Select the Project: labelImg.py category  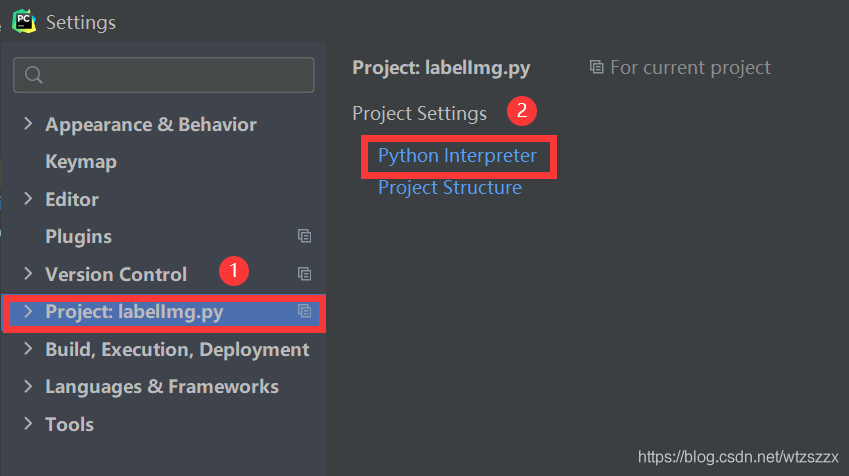(x=134, y=312)
